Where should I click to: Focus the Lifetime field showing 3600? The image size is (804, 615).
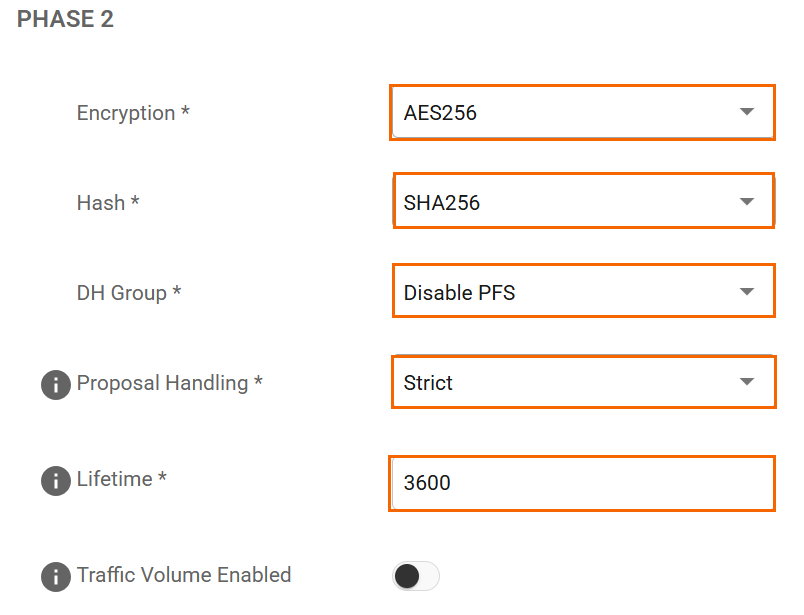click(580, 483)
